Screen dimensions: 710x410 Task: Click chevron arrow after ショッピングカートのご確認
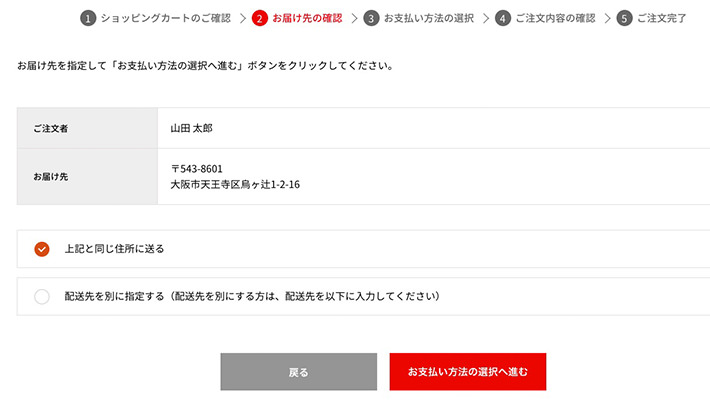pos(243,18)
